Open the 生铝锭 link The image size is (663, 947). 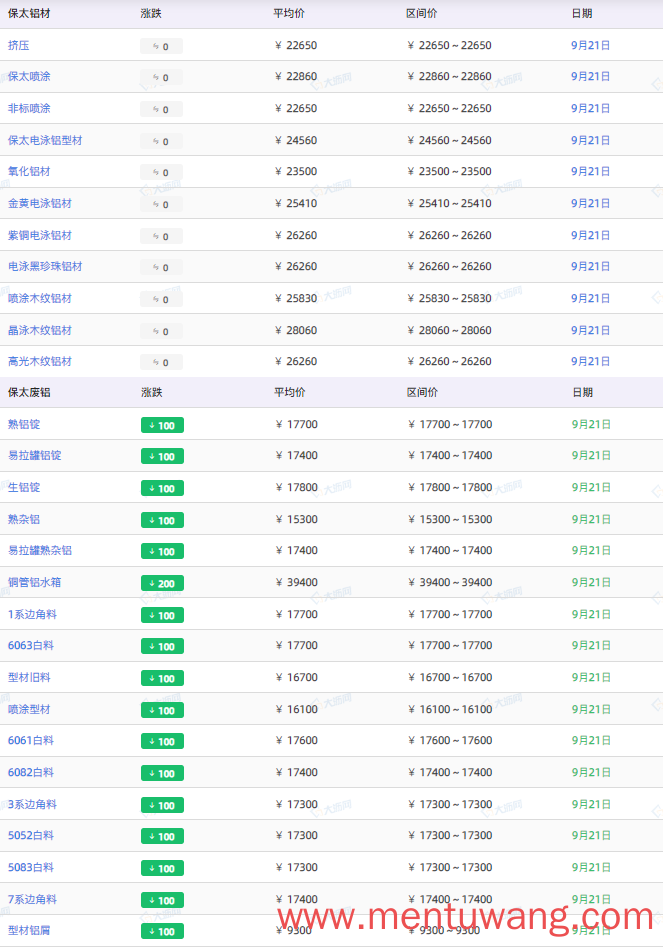(x=24, y=487)
